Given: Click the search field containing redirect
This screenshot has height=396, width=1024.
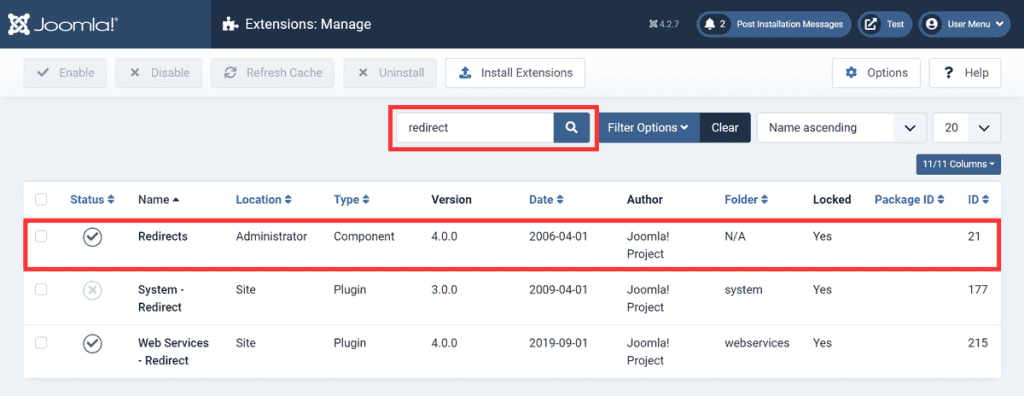Looking at the screenshot, I should pos(475,128).
